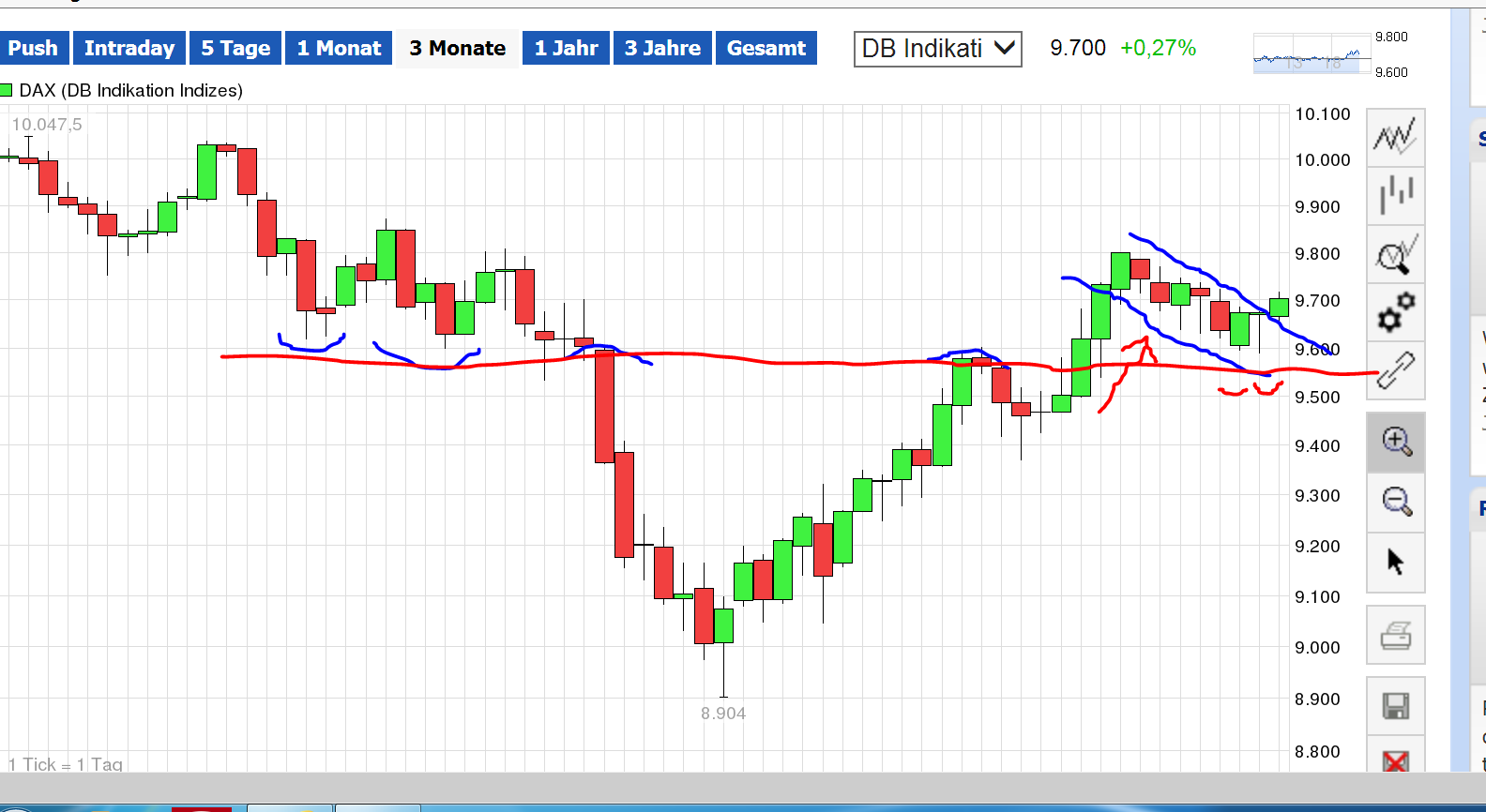Click the +0,27% change value

pos(1159,48)
